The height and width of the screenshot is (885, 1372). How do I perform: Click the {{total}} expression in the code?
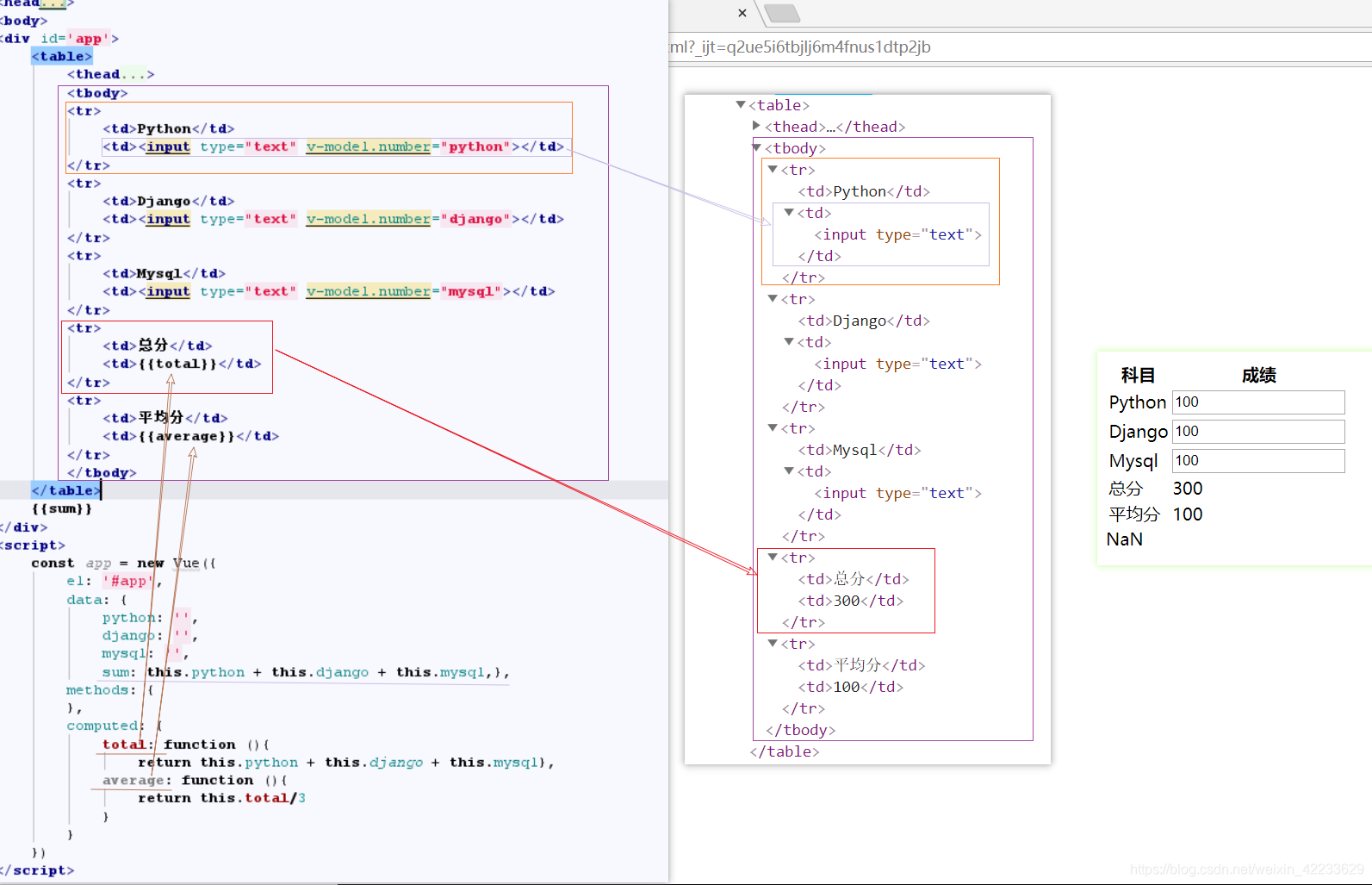(x=178, y=364)
